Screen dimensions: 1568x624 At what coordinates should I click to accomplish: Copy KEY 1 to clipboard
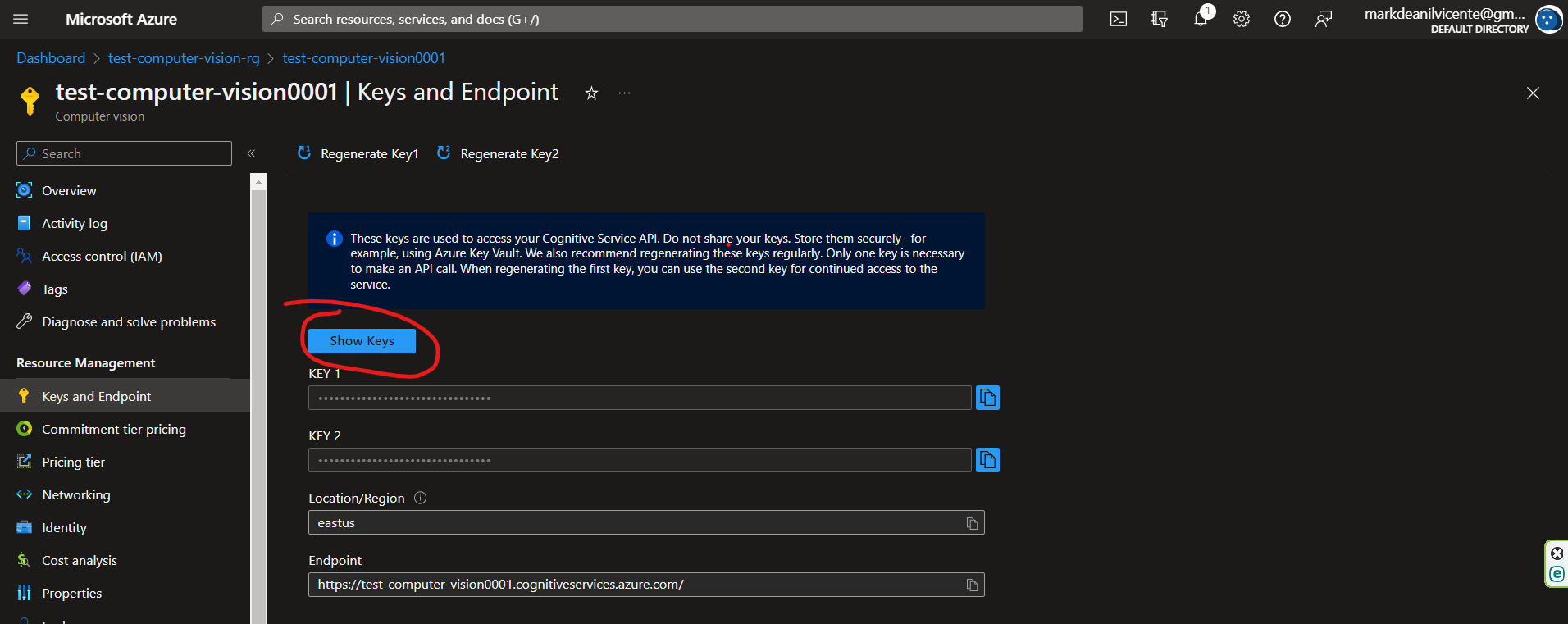[987, 398]
